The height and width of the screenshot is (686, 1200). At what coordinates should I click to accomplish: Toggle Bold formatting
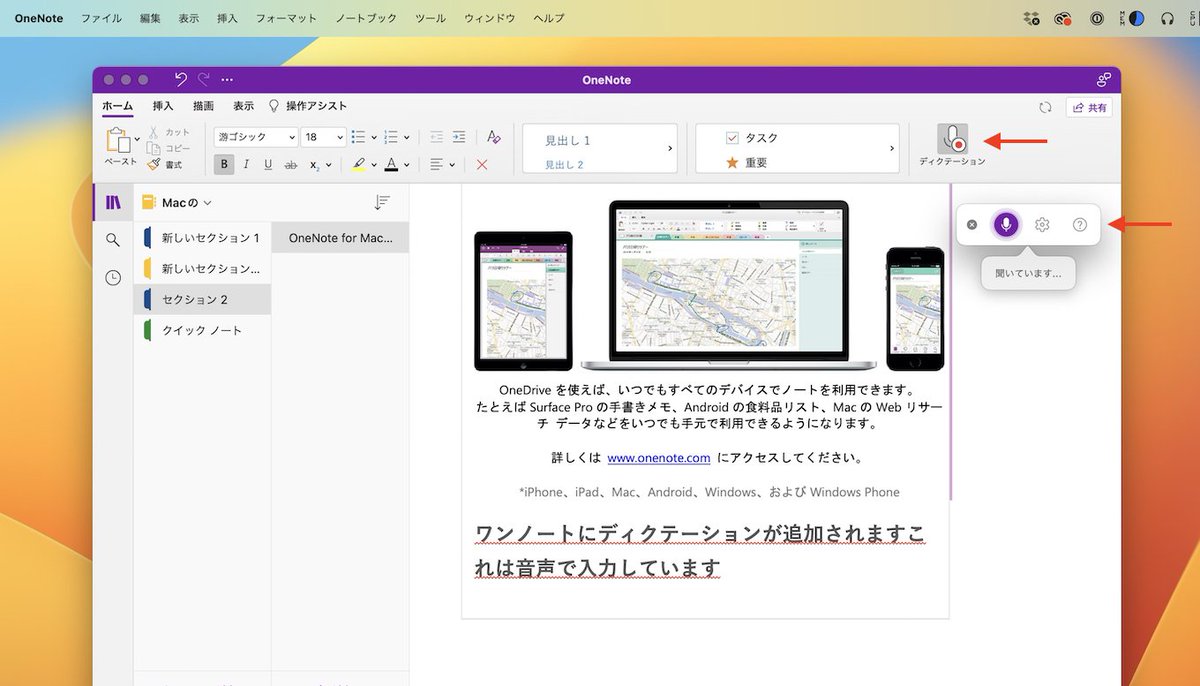224,165
